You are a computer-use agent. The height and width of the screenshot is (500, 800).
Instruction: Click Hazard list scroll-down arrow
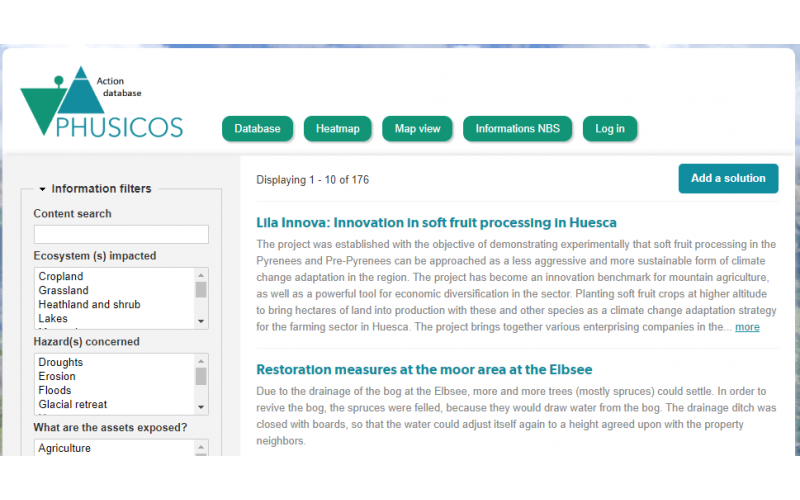tap(201, 407)
